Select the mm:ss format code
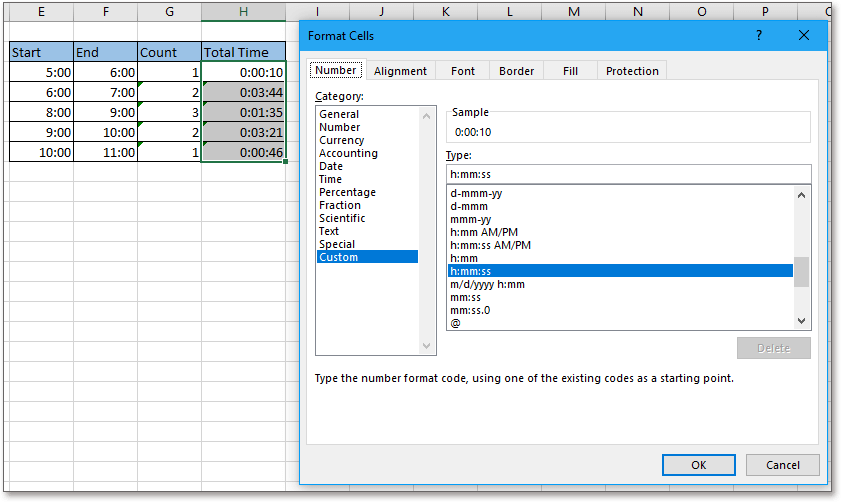The height and width of the screenshot is (502, 841). pyautogui.click(x=466, y=298)
